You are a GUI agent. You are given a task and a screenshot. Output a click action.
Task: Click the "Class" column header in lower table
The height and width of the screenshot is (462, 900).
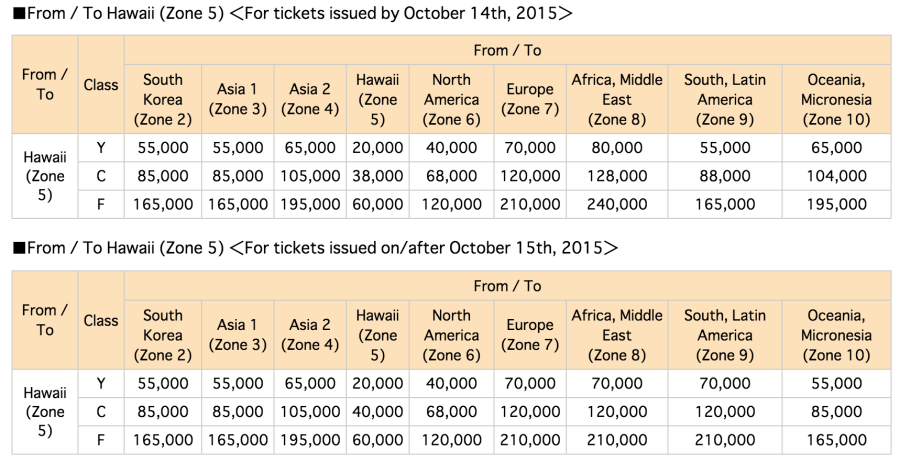[x=101, y=321]
